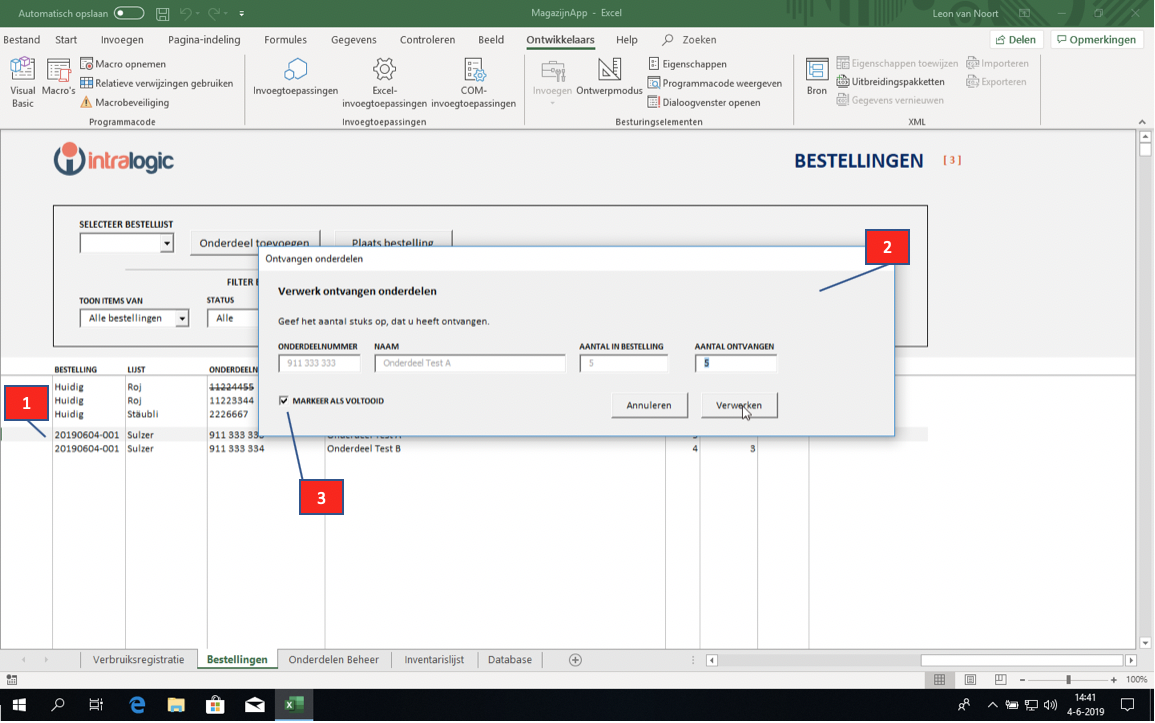Click the Aantal ontvangen input field
Image resolution: width=1155 pixels, height=723 pixels.
tap(736, 363)
